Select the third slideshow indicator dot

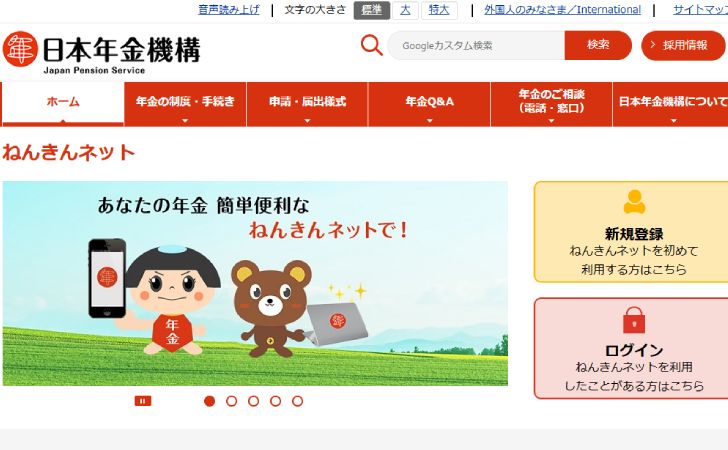pyautogui.click(x=254, y=401)
